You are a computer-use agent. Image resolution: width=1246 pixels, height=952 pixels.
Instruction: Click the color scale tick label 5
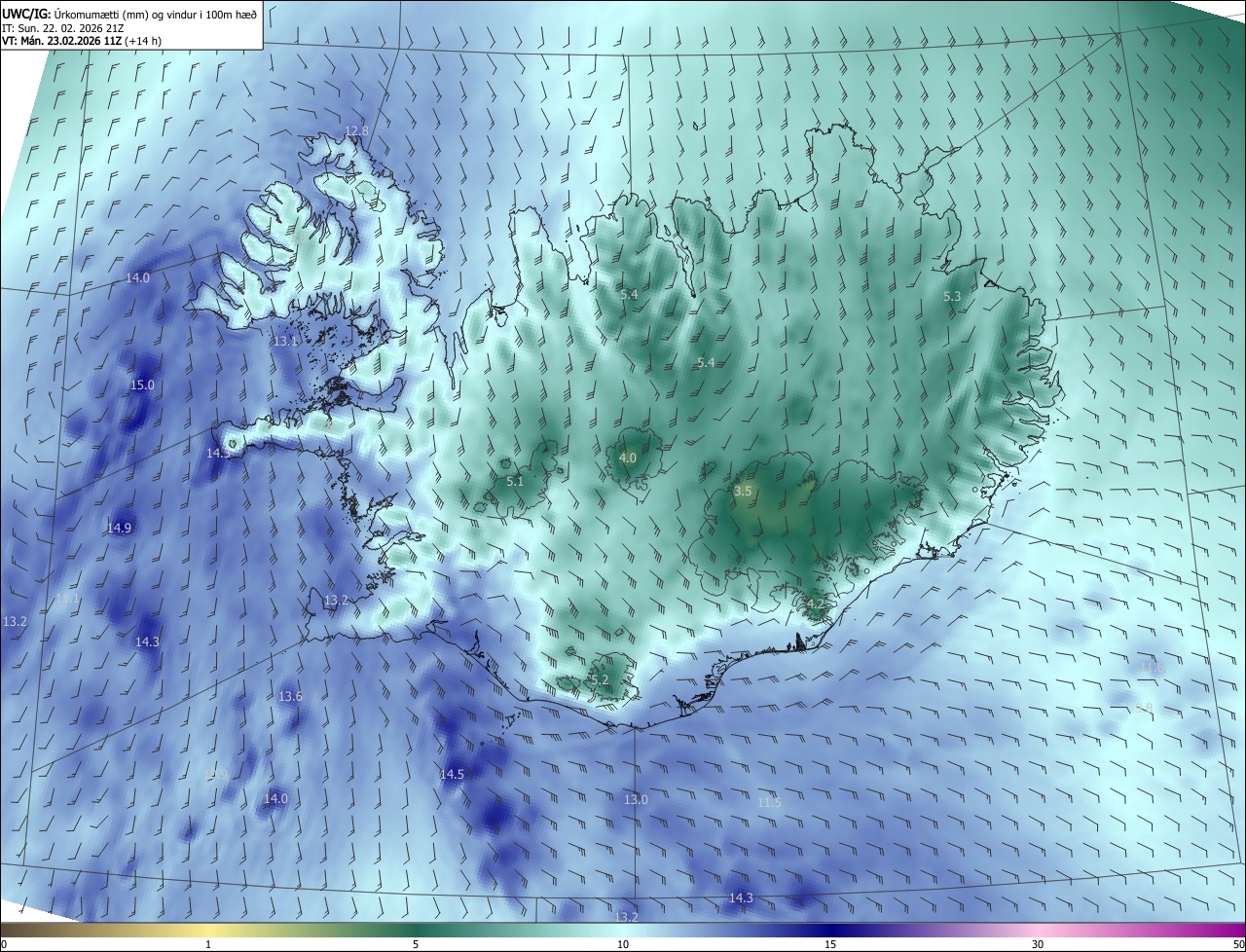[416, 944]
